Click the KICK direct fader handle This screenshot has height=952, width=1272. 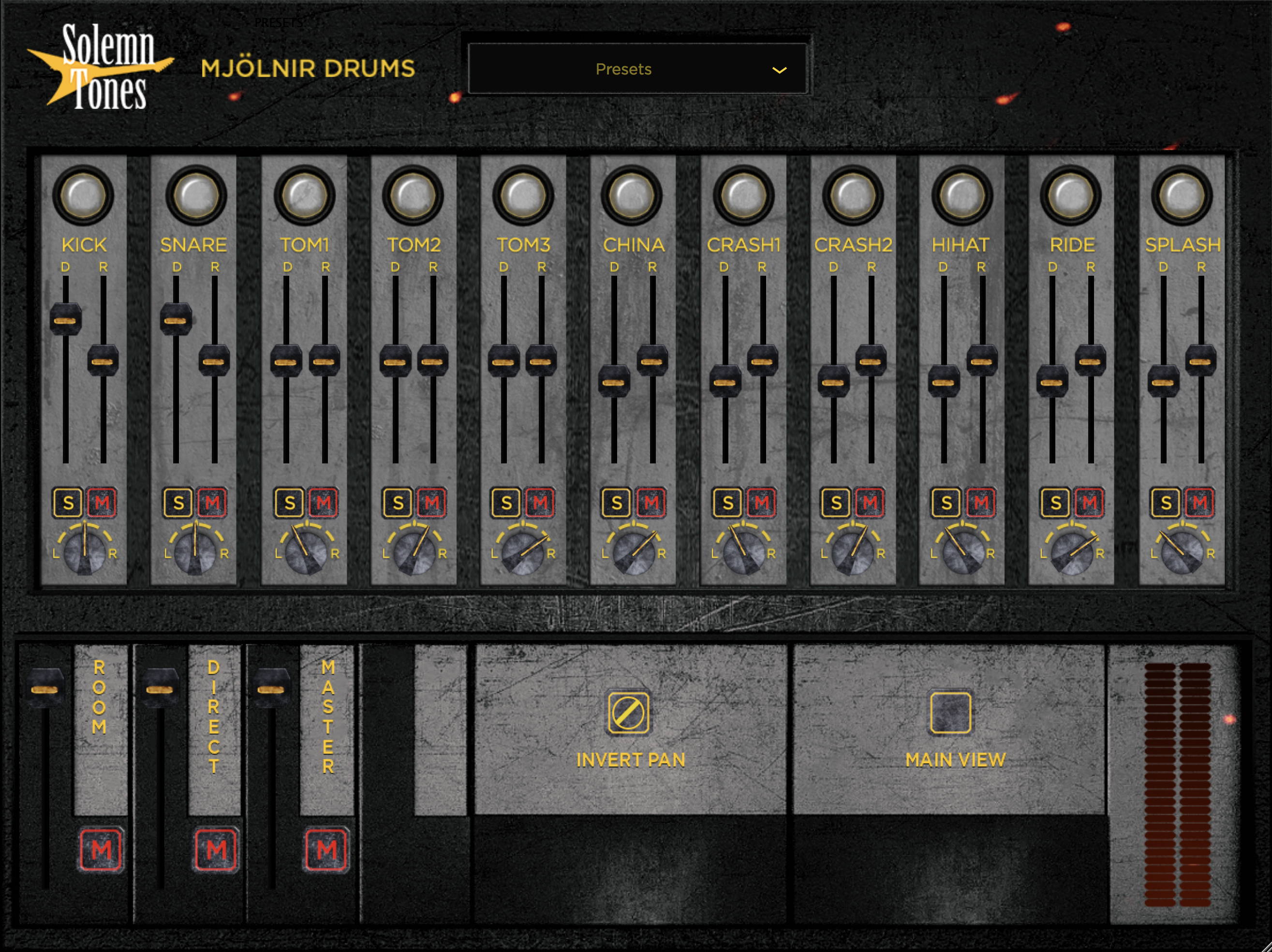point(66,319)
